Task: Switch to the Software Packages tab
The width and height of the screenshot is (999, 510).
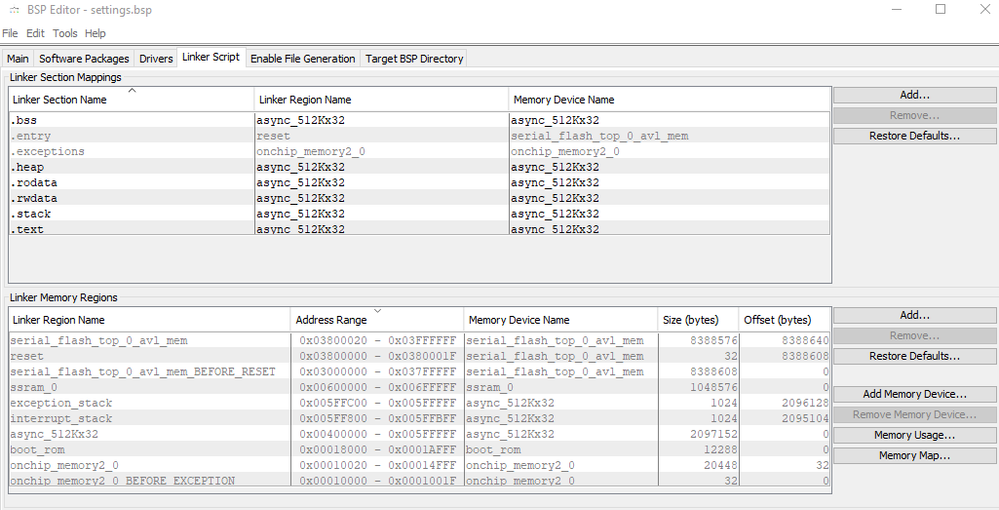Action: [84, 59]
